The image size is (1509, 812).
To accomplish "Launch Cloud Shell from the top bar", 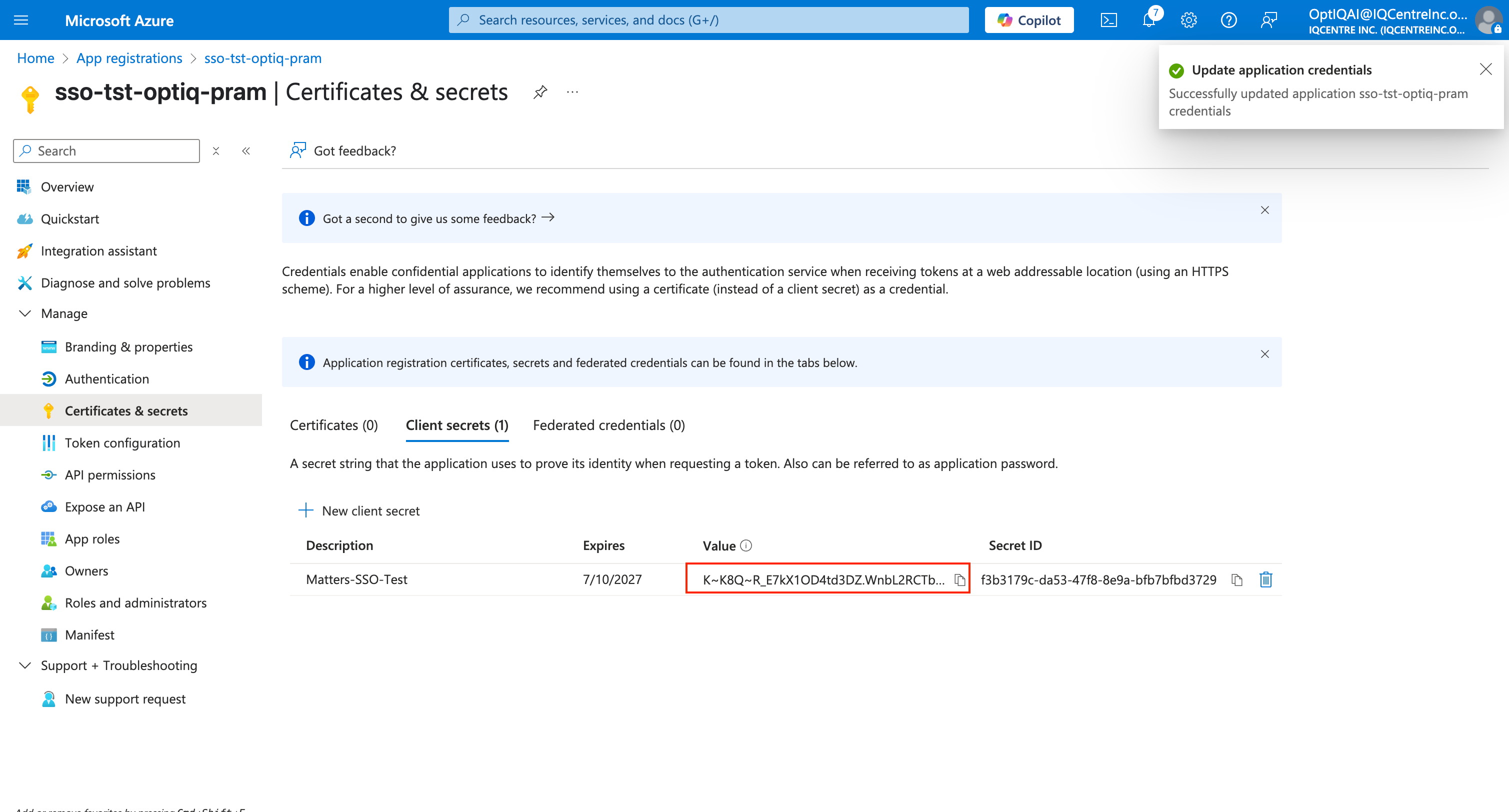I will (x=1109, y=20).
